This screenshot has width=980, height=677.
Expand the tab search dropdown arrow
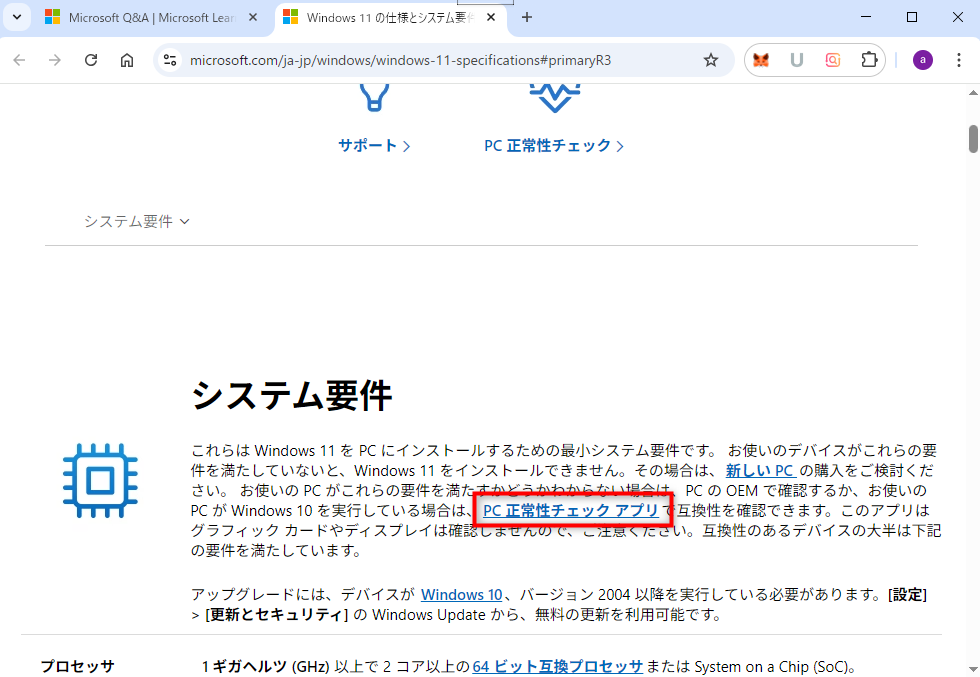point(16,17)
